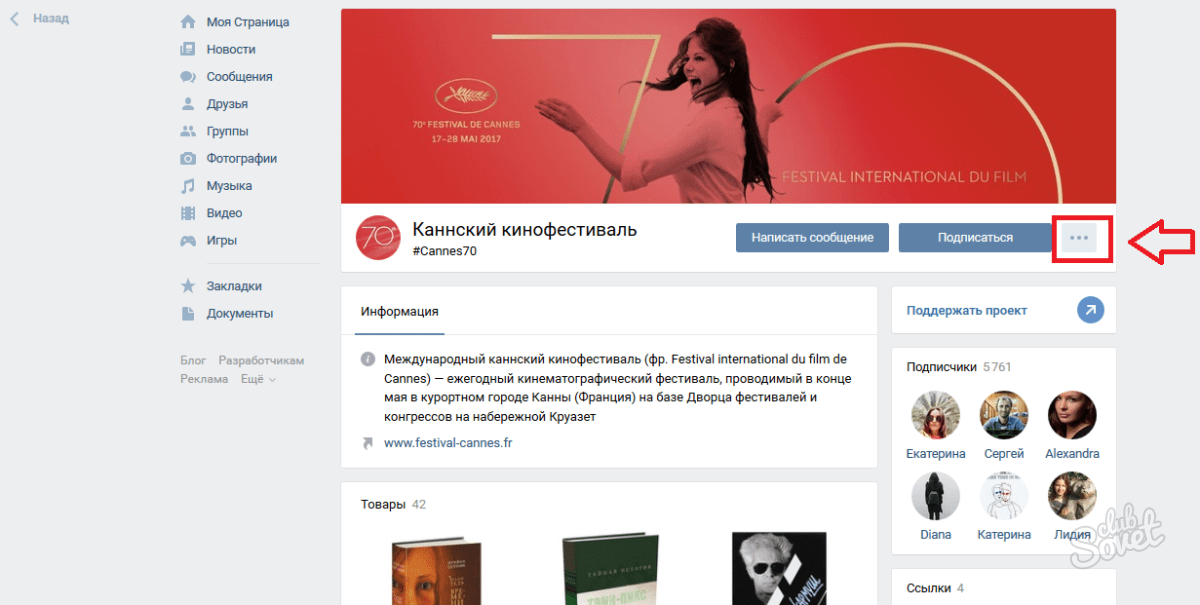Open the Подписчики 5761 list header
This screenshot has width=1200, height=605.
(x=958, y=367)
